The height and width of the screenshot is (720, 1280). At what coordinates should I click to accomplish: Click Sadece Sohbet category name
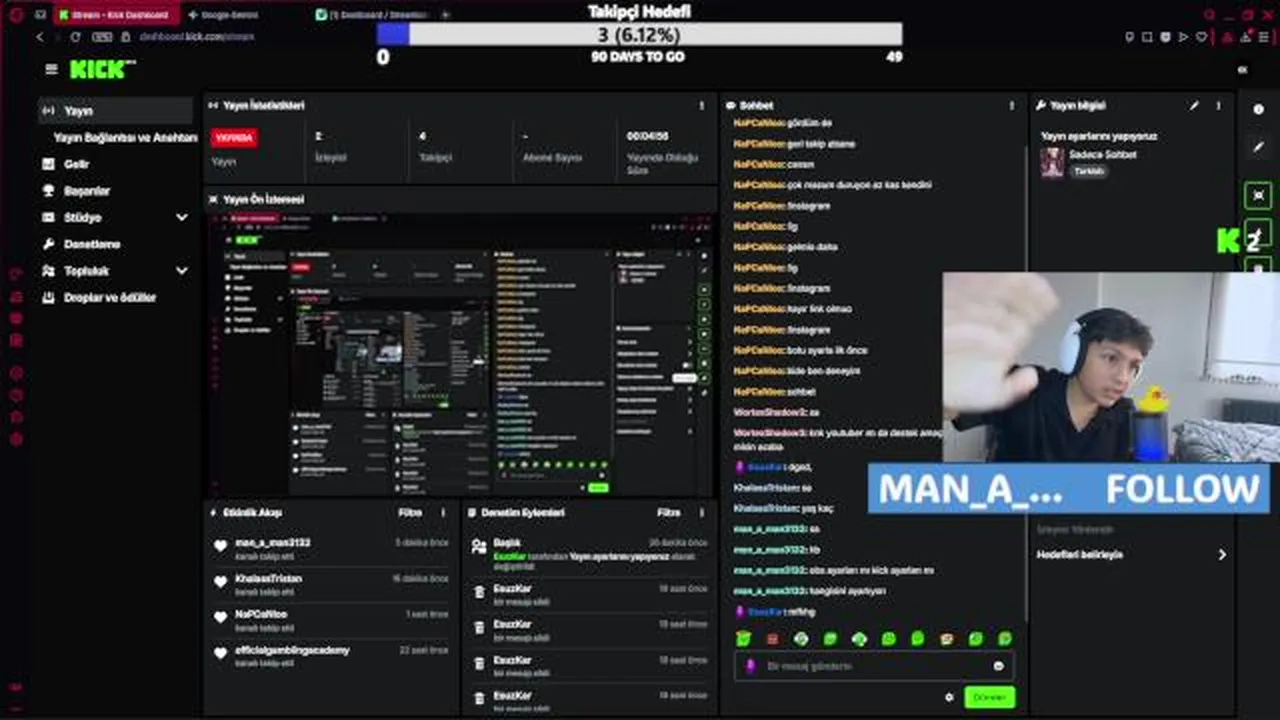[x=1103, y=154]
